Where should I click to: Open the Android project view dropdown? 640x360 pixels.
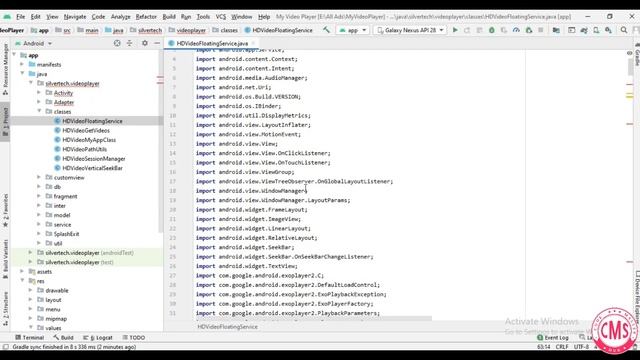coord(34,43)
